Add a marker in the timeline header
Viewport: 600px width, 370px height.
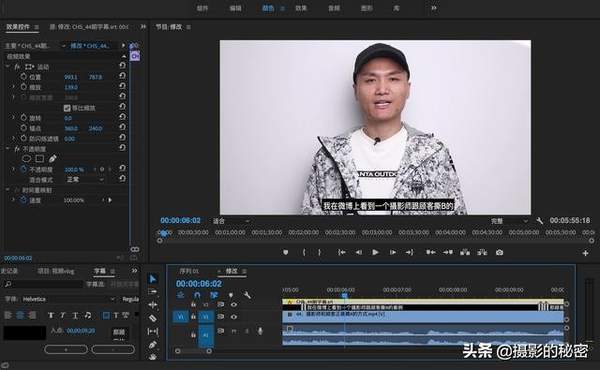[231, 295]
